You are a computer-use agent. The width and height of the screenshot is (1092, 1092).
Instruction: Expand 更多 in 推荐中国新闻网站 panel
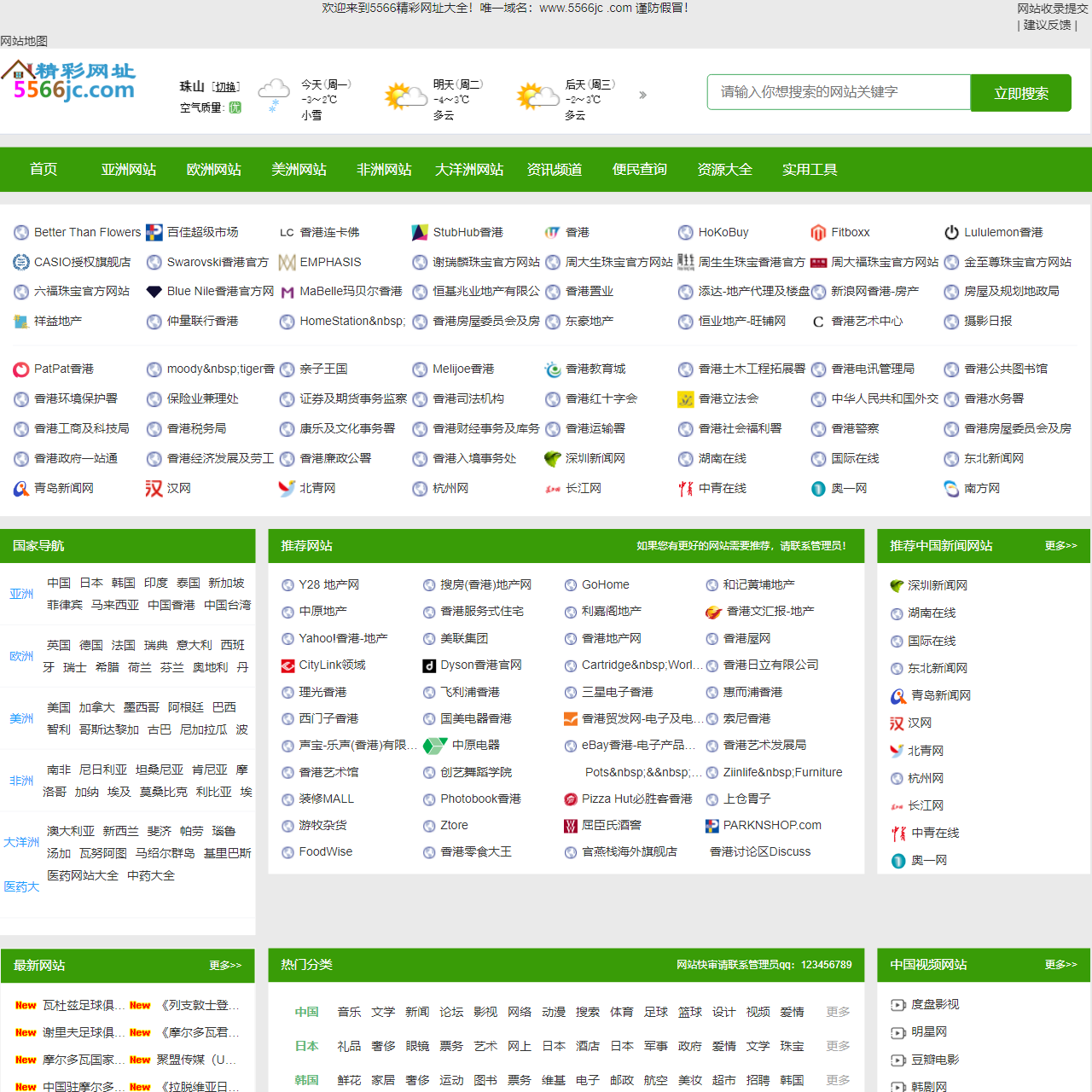pyautogui.click(x=1060, y=546)
